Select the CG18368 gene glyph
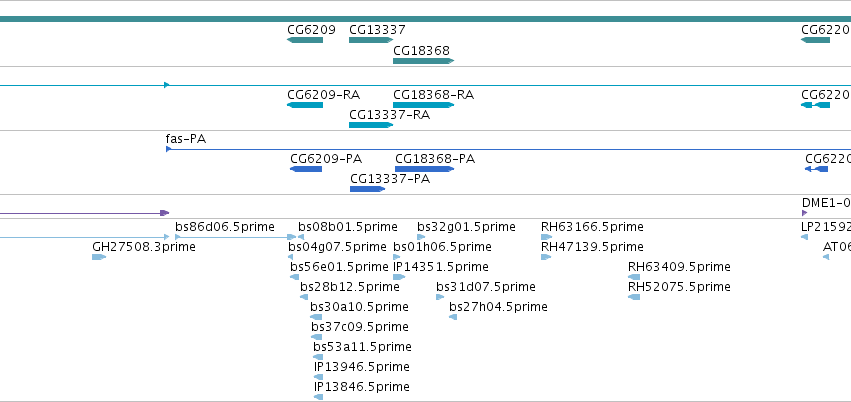The width and height of the screenshot is (851, 402). [423, 61]
